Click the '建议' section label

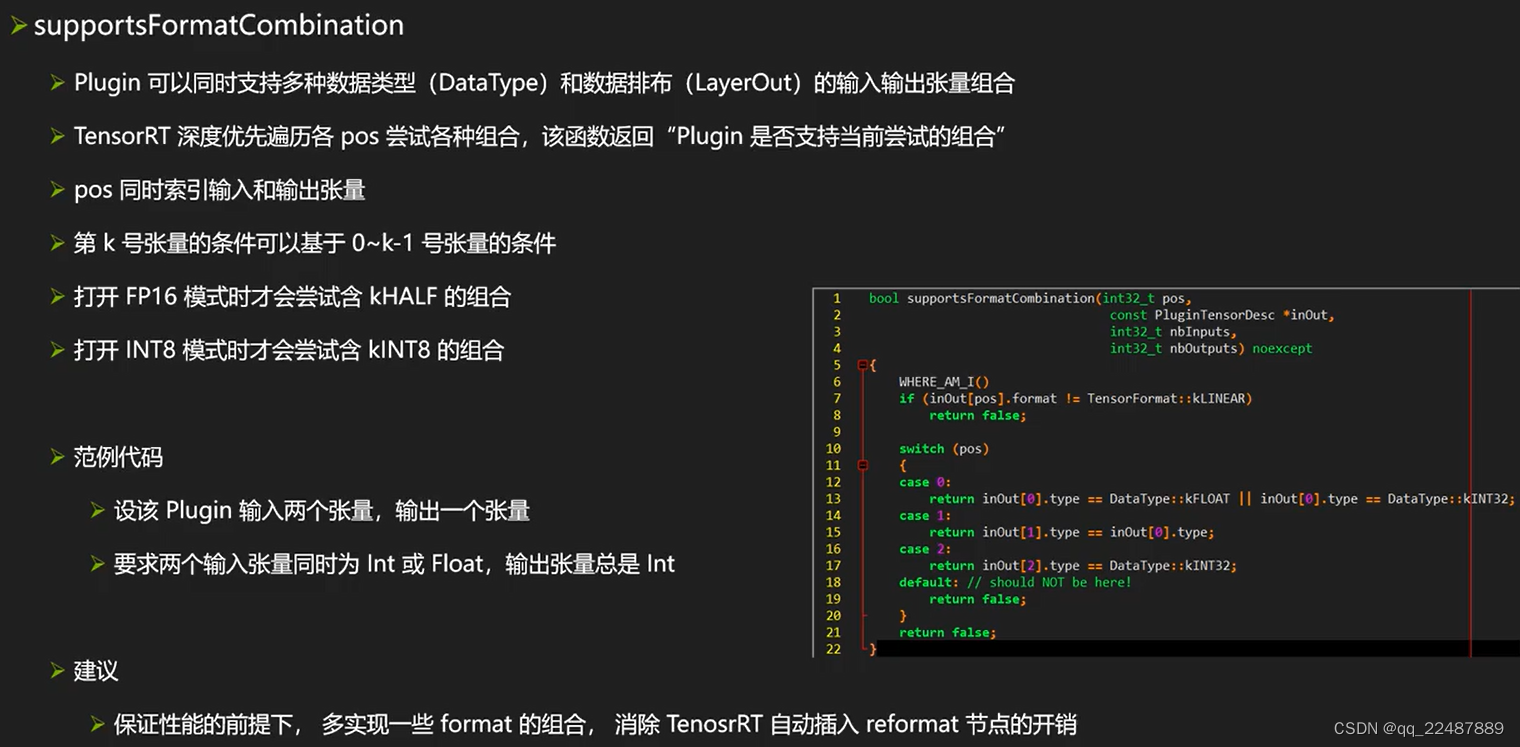(96, 671)
